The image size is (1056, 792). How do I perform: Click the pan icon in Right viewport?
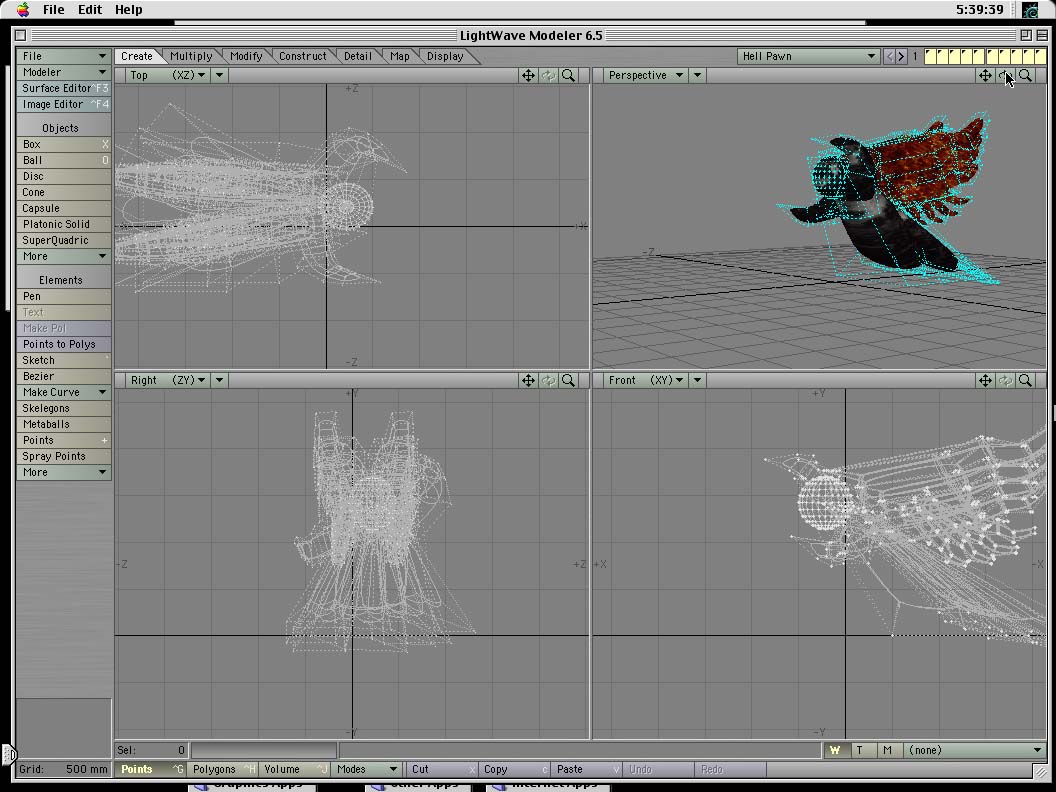(x=528, y=380)
